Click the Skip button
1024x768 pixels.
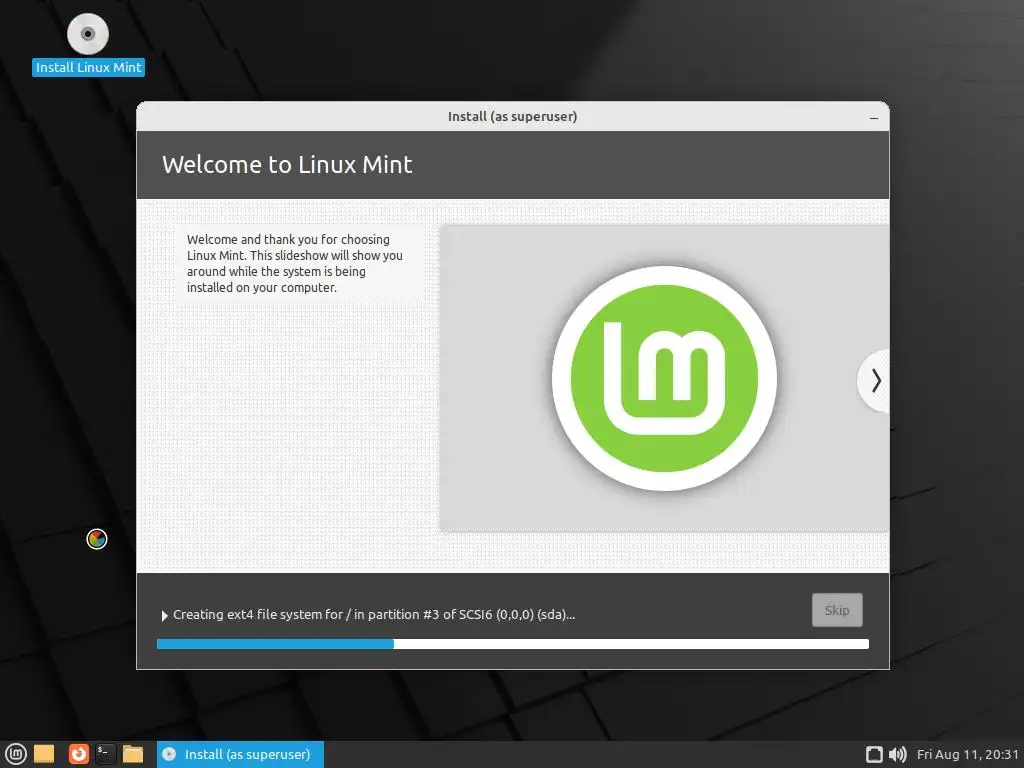coord(837,610)
